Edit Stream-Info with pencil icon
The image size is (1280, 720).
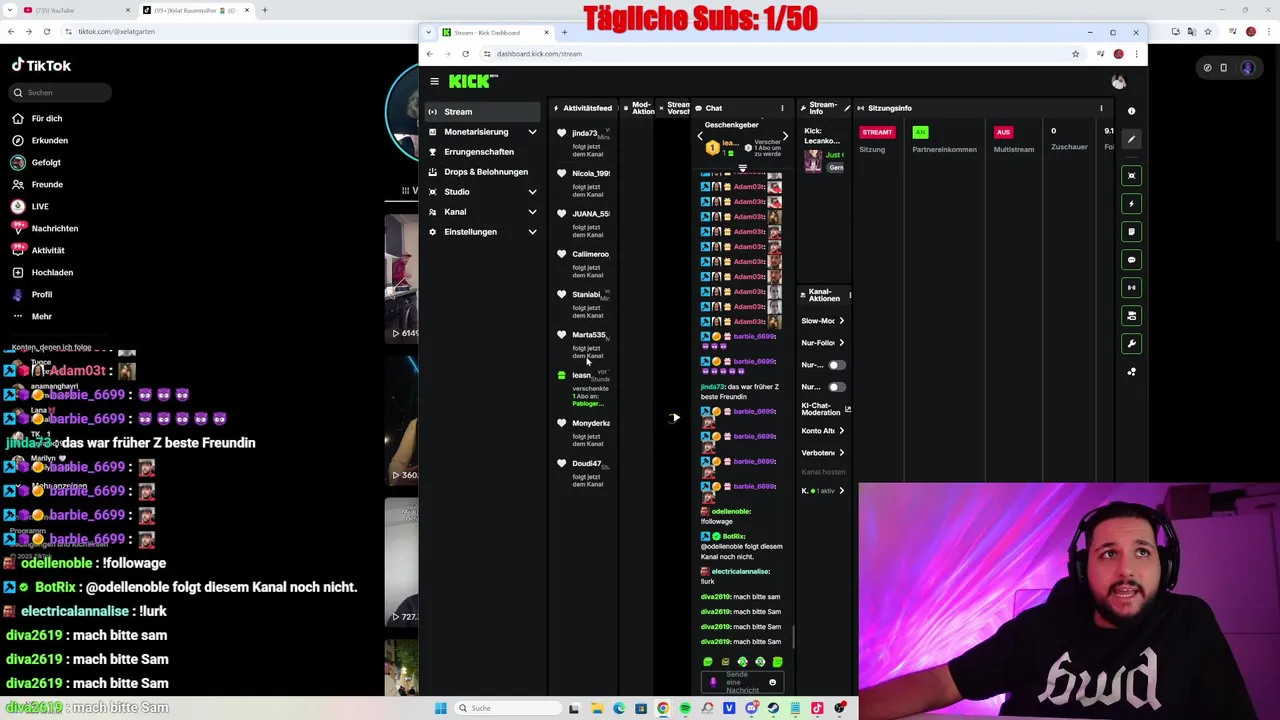pos(847,108)
